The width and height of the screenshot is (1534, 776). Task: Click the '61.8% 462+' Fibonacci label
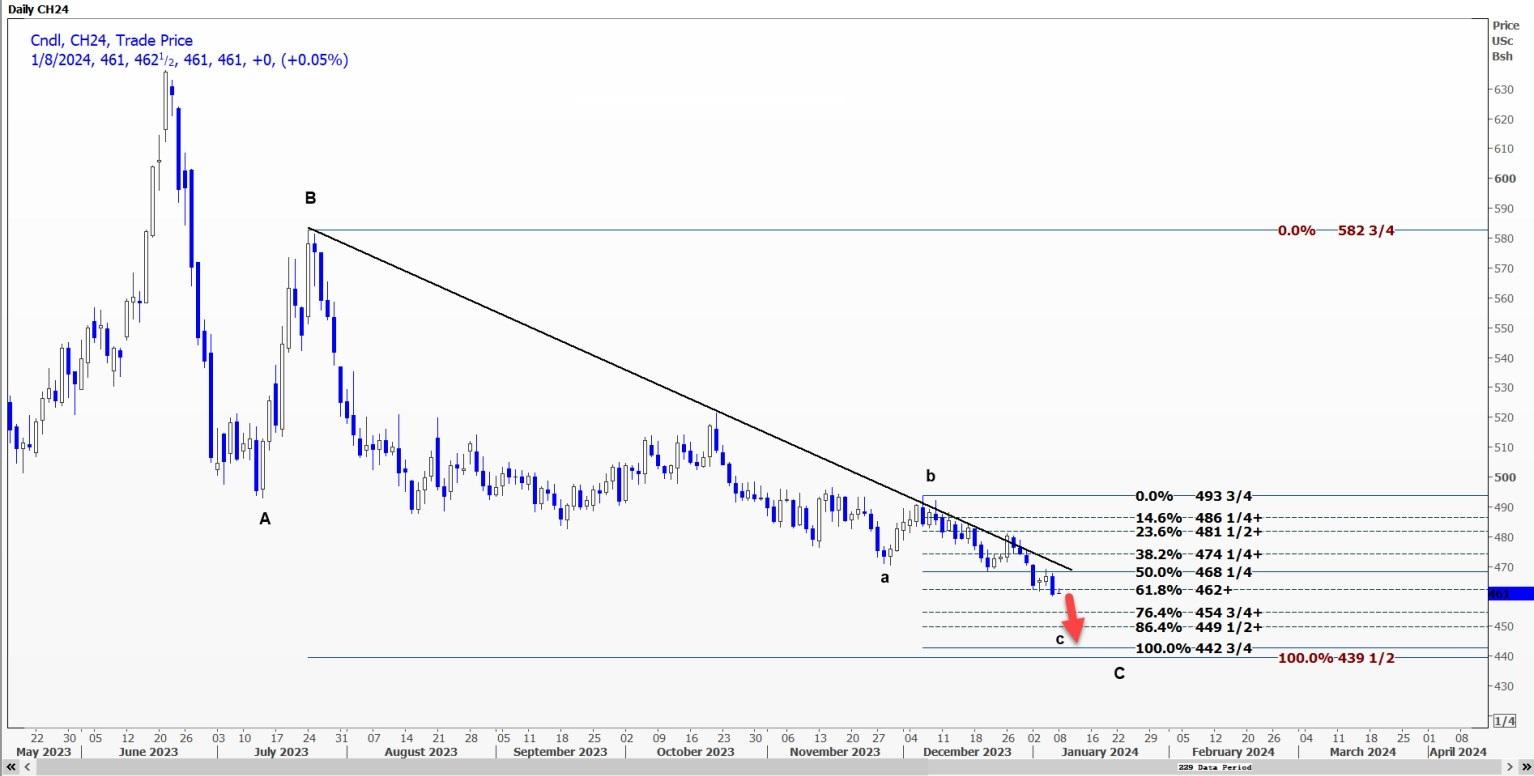tap(1184, 590)
